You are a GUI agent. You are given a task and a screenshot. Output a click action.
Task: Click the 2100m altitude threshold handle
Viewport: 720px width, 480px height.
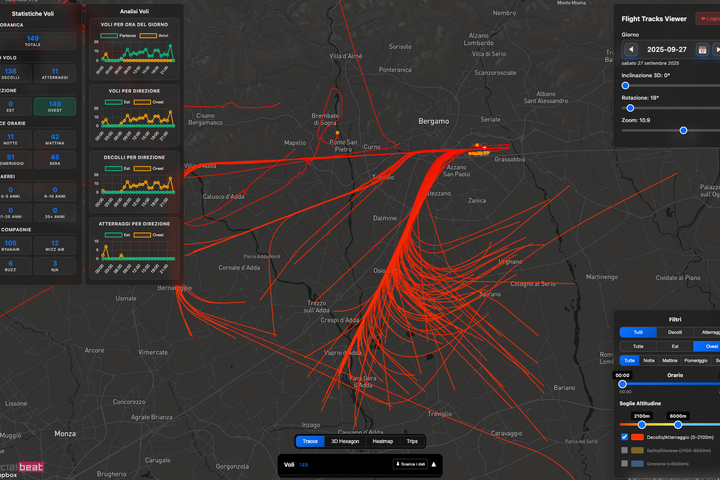pyautogui.click(x=641, y=425)
